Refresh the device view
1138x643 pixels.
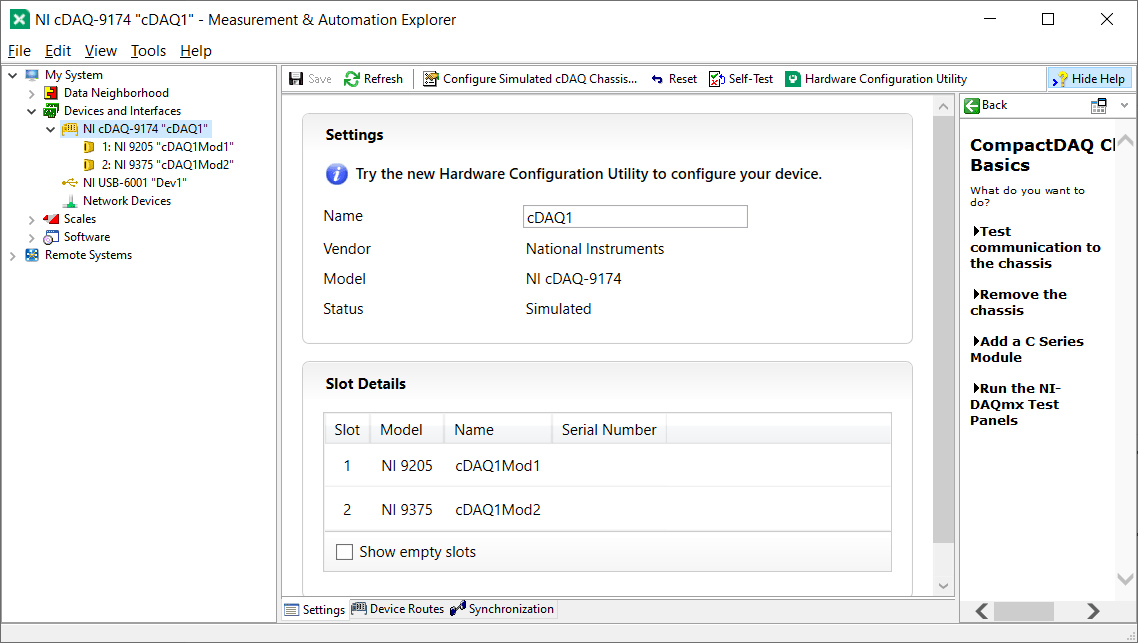coord(373,78)
